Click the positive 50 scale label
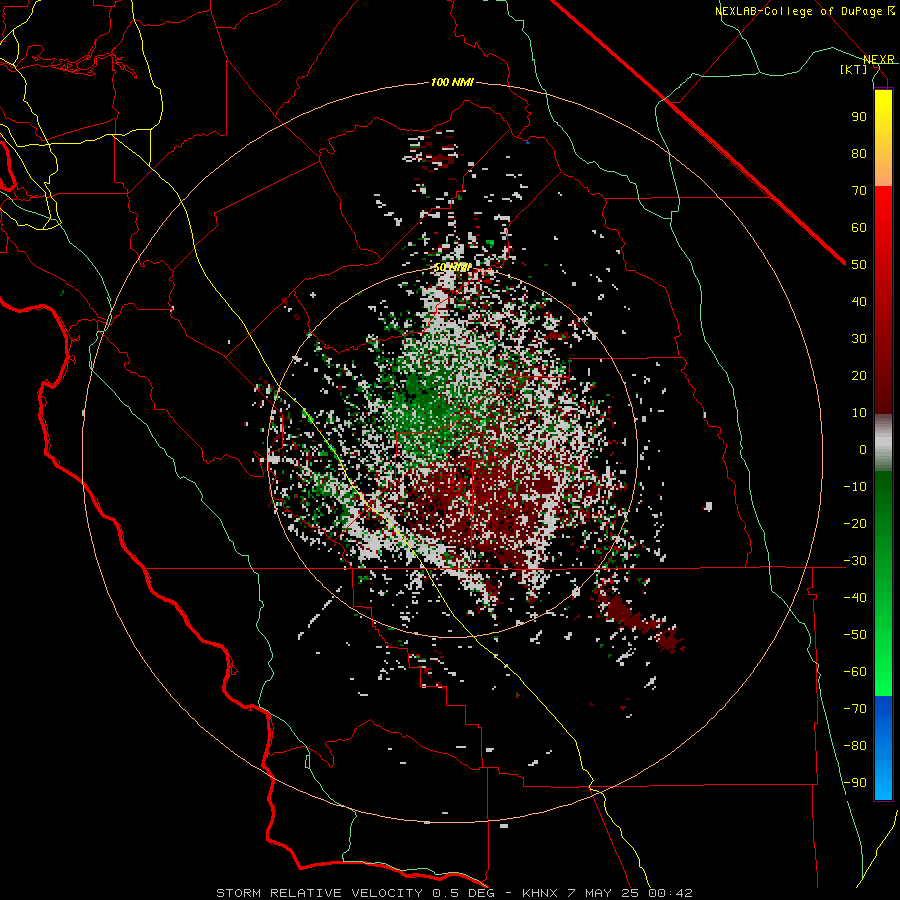900x900 pixels. click(859, 265)
